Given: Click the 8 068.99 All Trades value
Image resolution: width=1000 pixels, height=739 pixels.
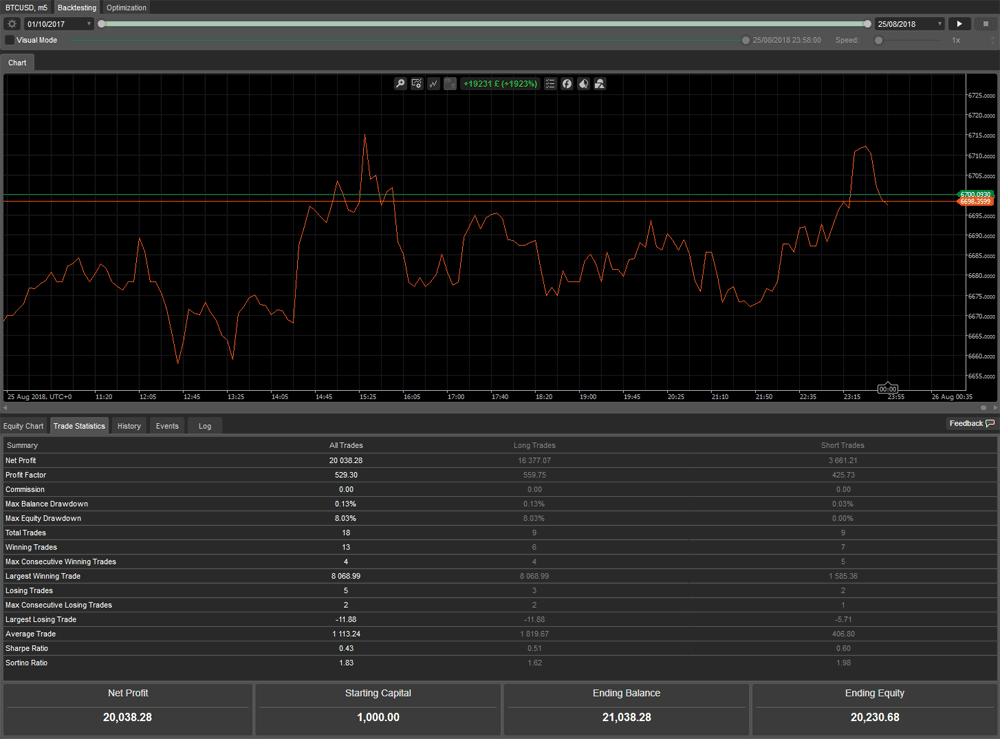Looking at the screenshot, I should [x=346, y=576].
